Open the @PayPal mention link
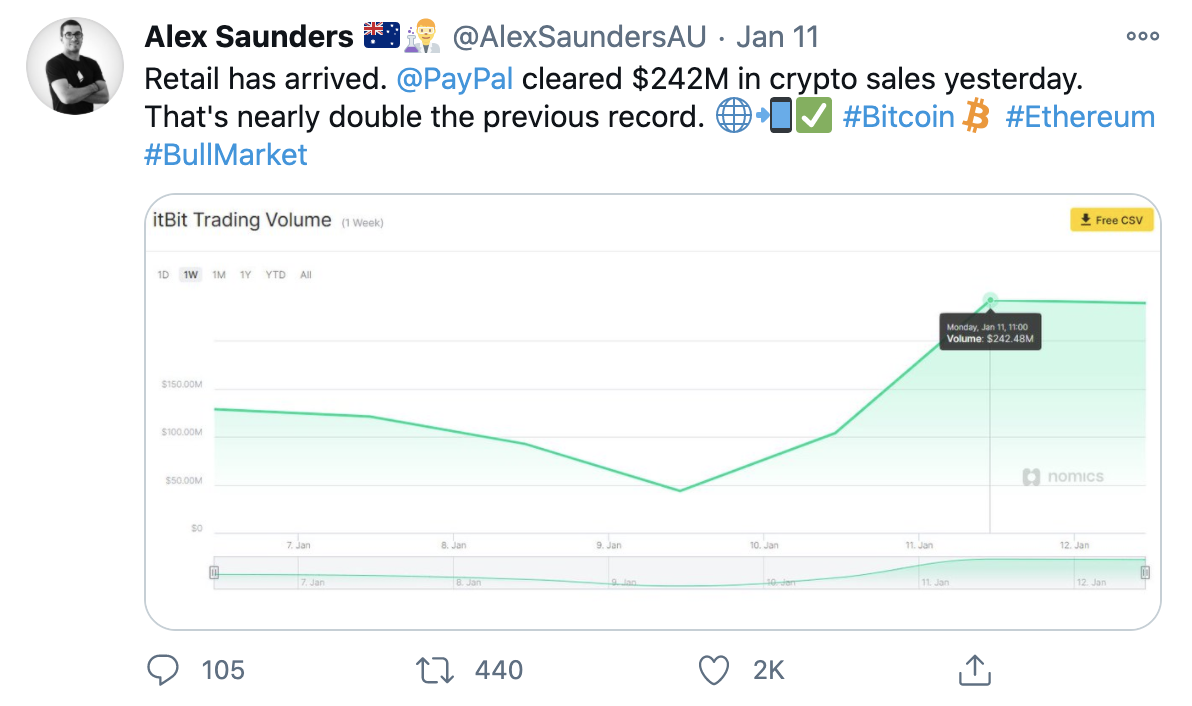Image resolution: width=1192 pixels, height=706 pixels. click(x=455, y=79)
